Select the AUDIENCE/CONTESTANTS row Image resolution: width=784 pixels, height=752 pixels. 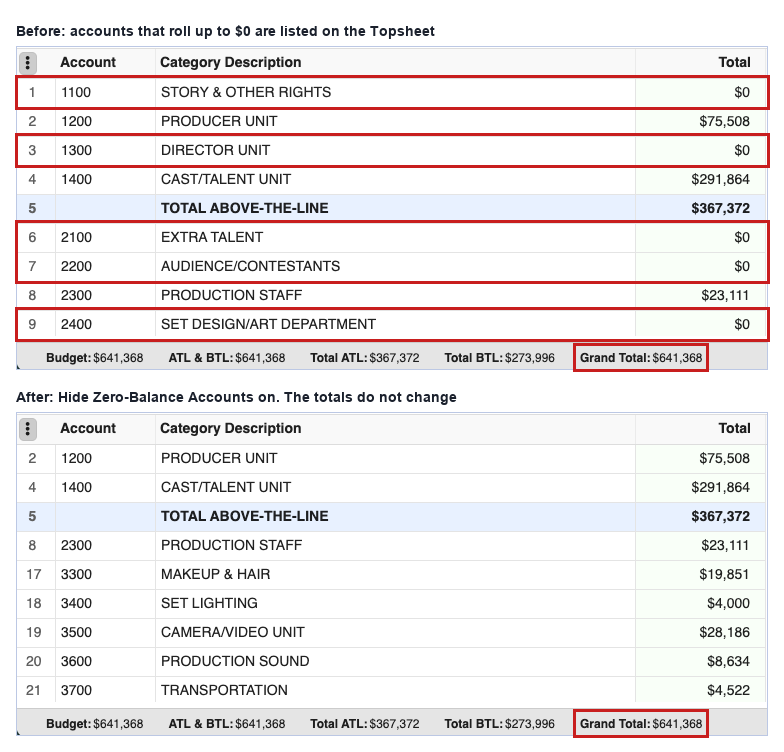(x=392, y=266)
